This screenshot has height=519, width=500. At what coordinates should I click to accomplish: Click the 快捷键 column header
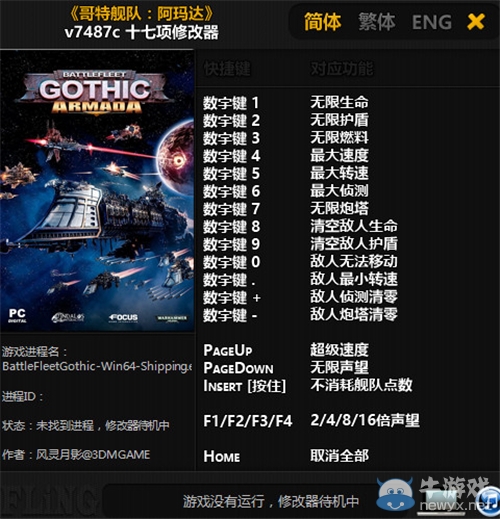pyautogui.click(x=227, y=69)
